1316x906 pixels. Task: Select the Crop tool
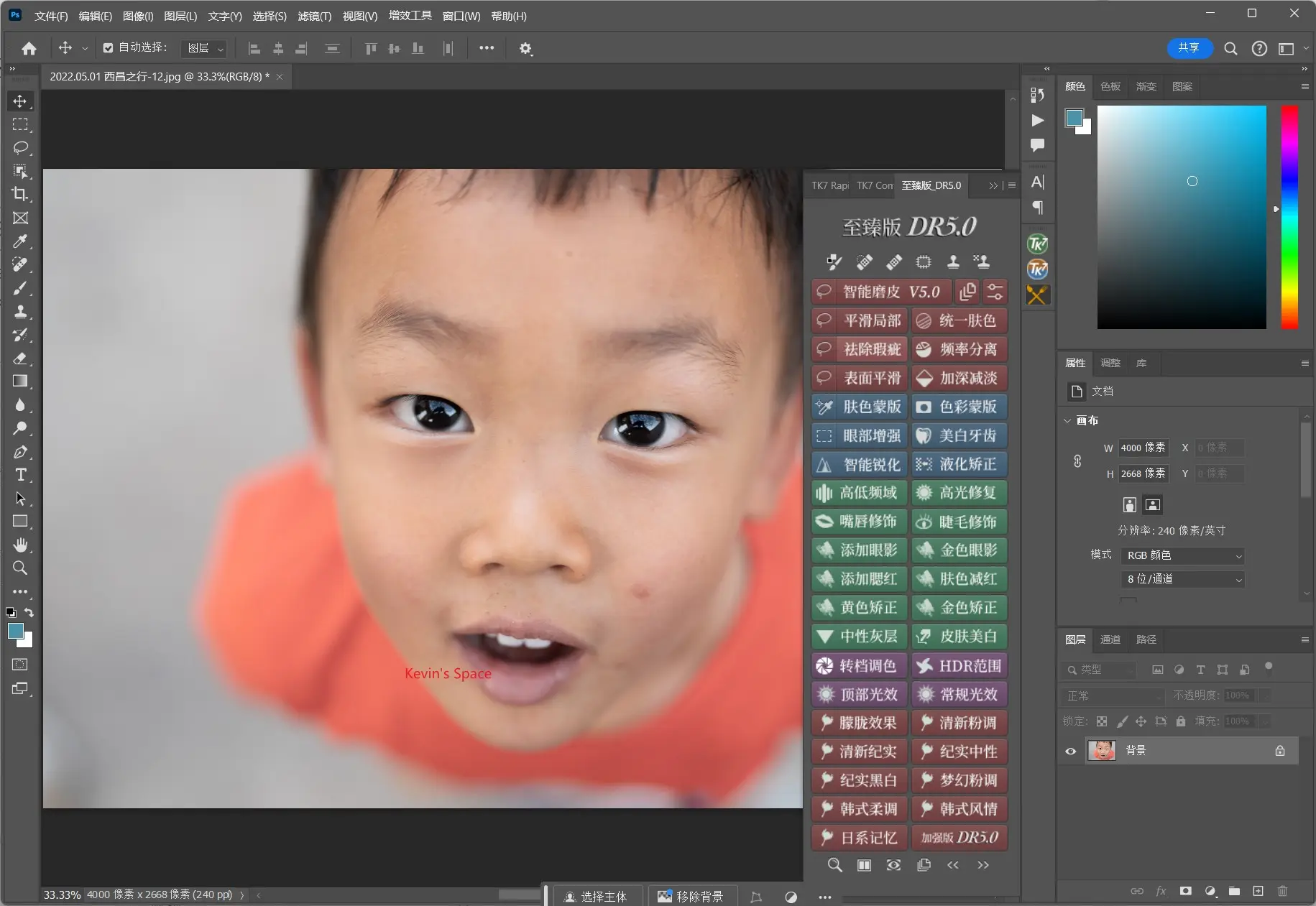point(20,194)
